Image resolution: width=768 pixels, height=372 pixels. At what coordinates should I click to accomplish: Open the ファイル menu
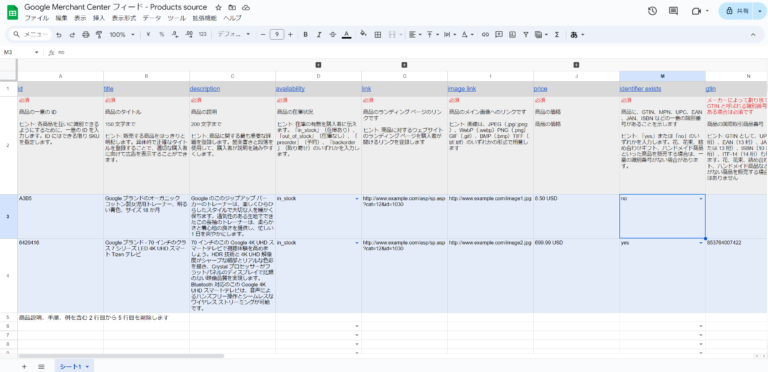37,18
